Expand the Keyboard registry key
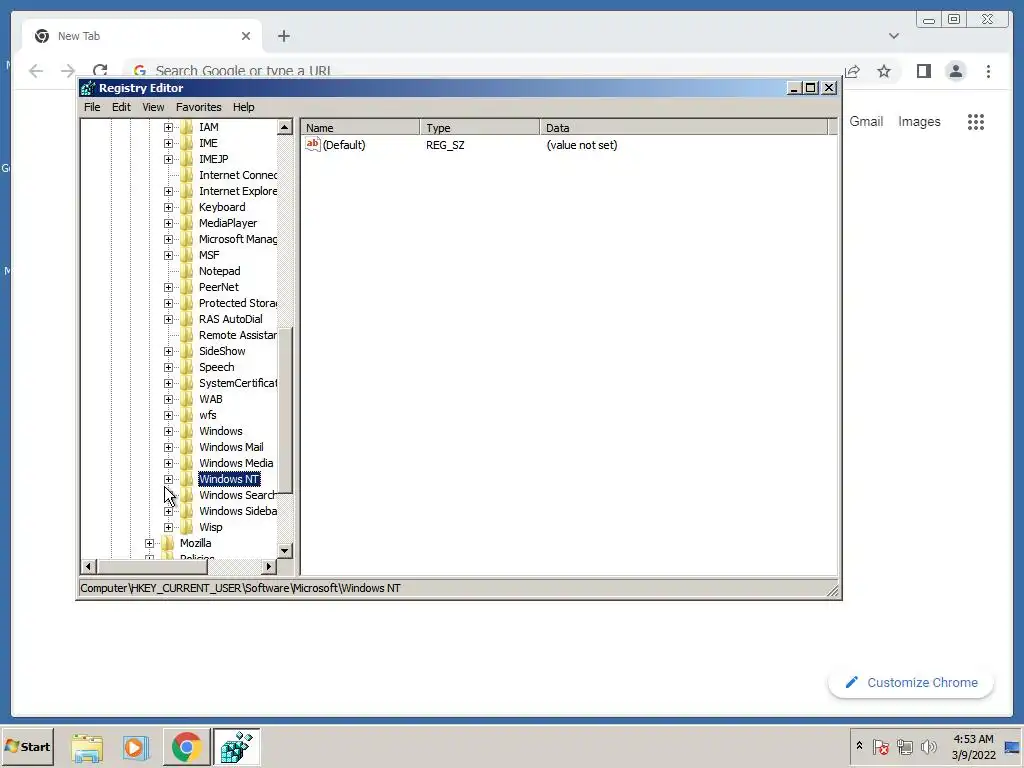 tap(168, 207)
